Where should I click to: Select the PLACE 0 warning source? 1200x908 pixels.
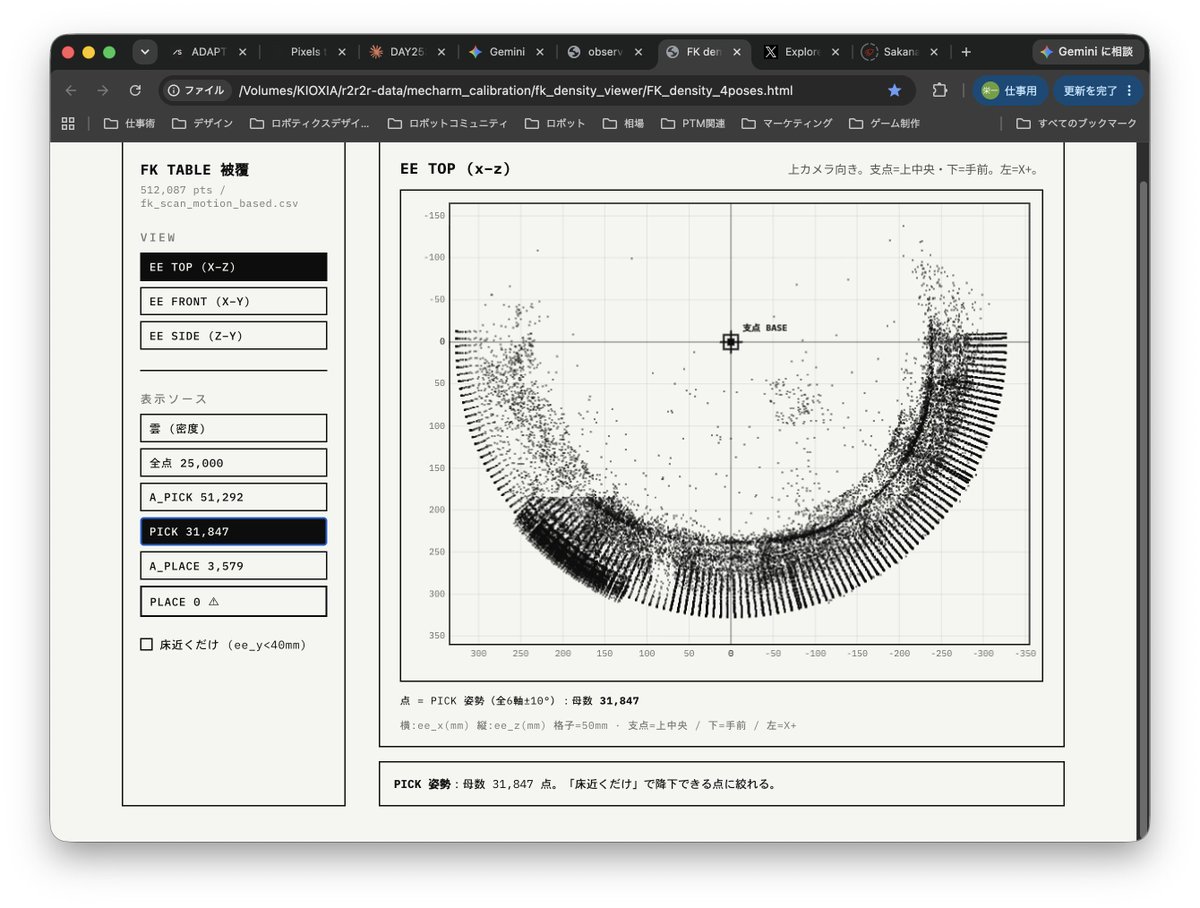click(233, 601)
